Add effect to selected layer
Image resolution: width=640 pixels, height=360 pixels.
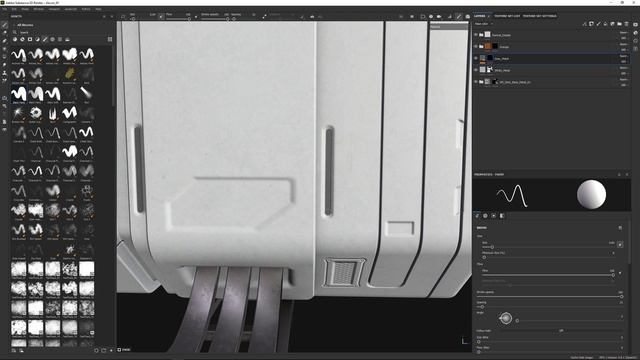point(584,24)
